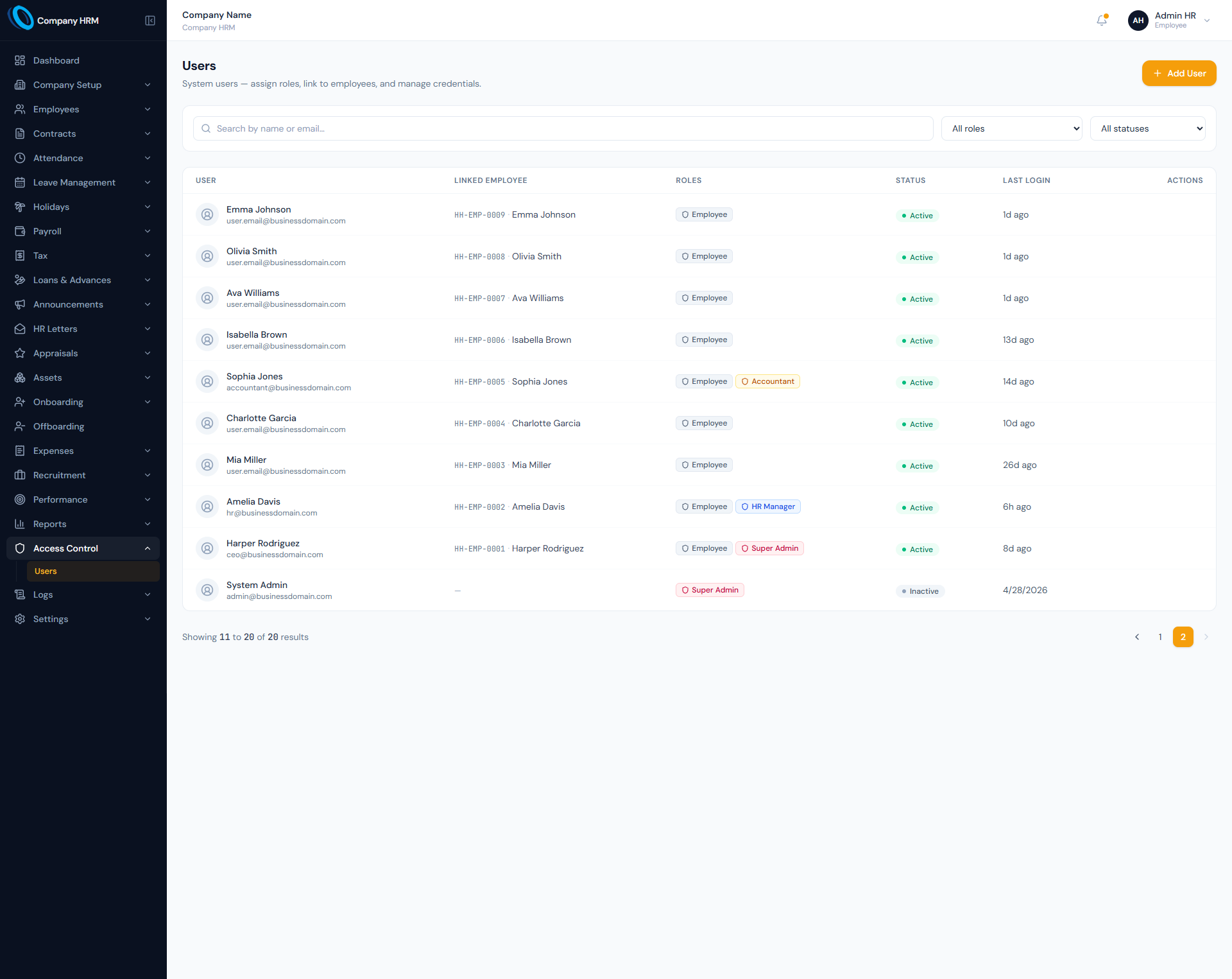
Task: Click the Onboarding user-plus icon
Action: [x=20, y=402]
